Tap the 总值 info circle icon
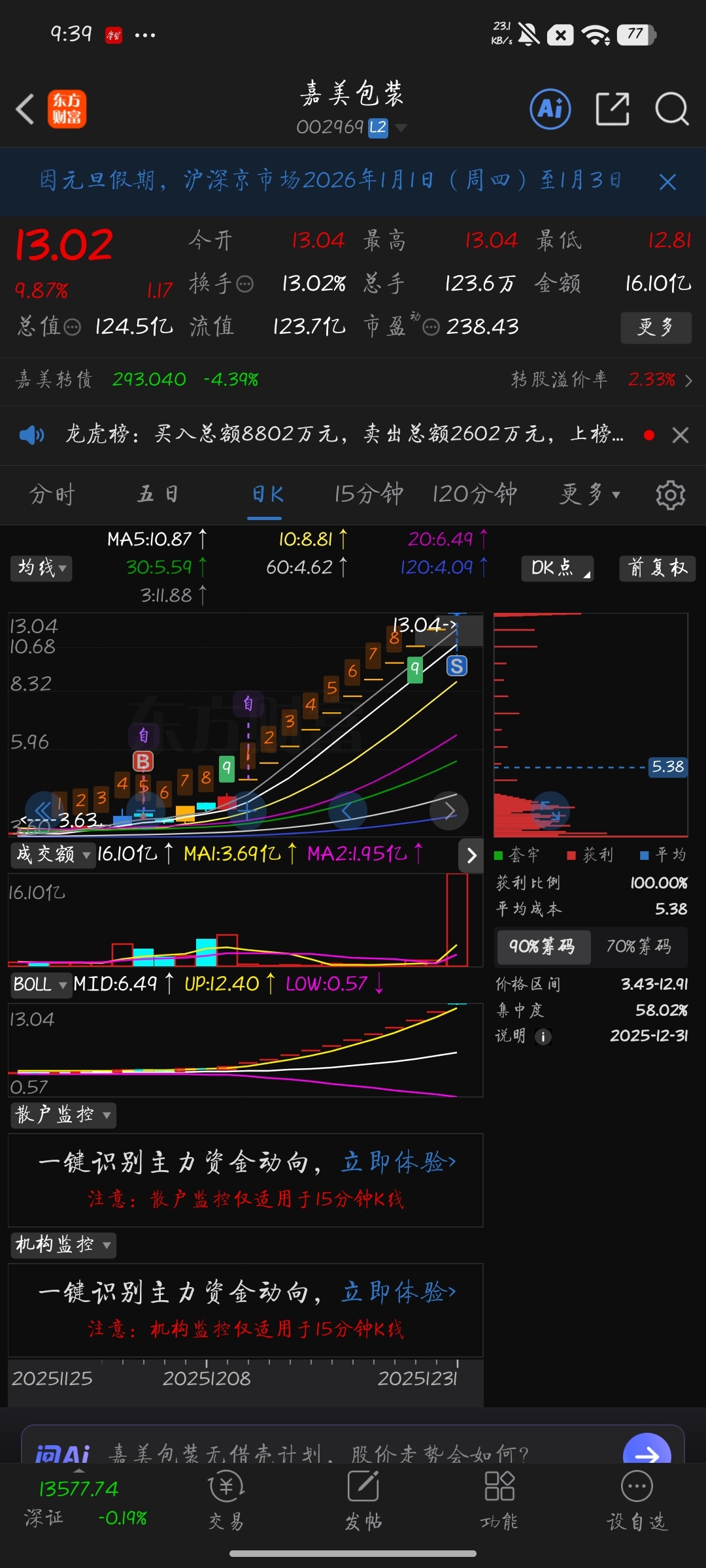The width and height of the screenshot is (706, 1568). 73,327
